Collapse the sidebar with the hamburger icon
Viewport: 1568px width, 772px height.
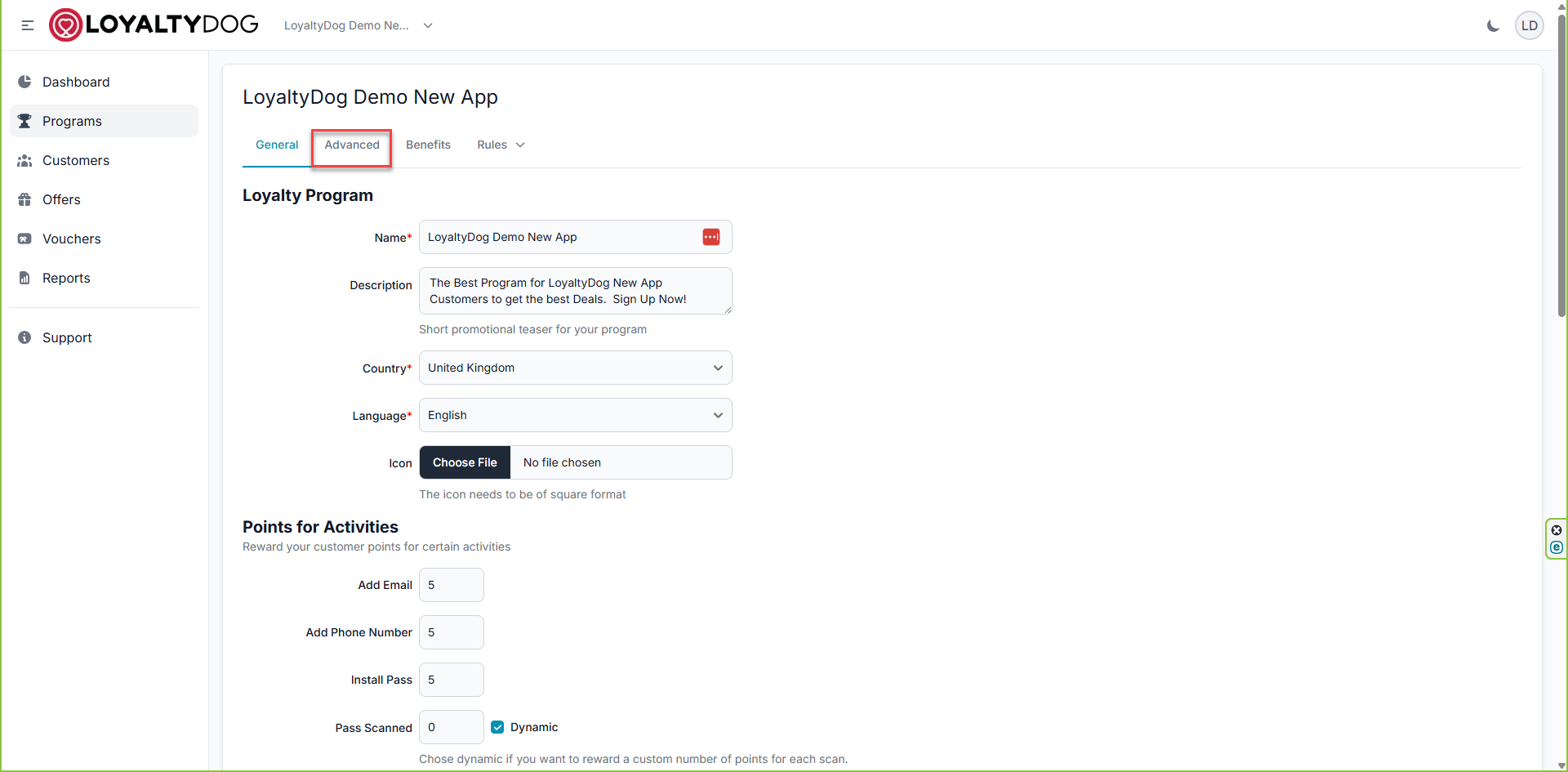coord(28,25)
